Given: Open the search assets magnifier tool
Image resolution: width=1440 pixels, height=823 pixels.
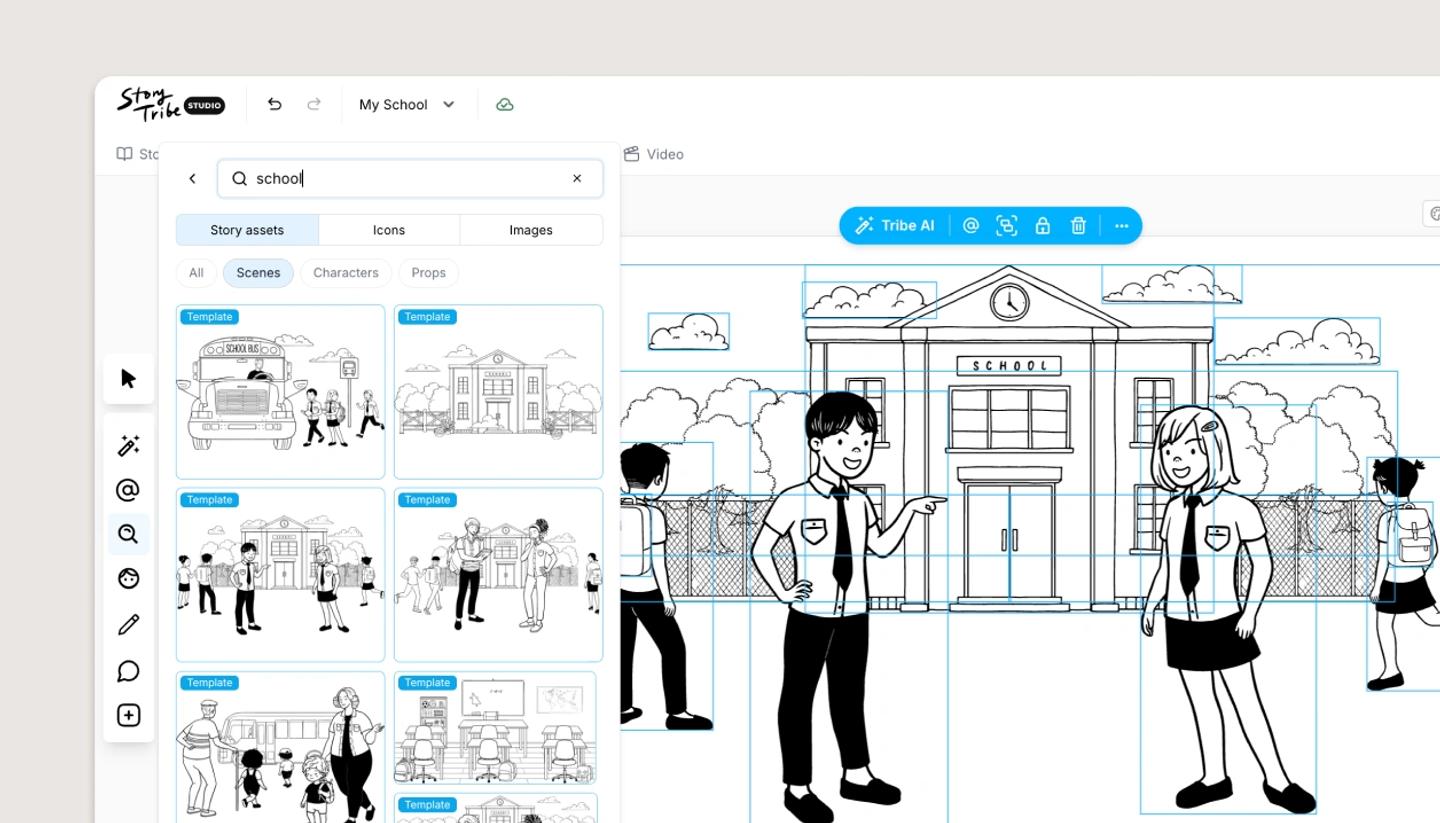Looking at the screenshot, I should (128, 534).
